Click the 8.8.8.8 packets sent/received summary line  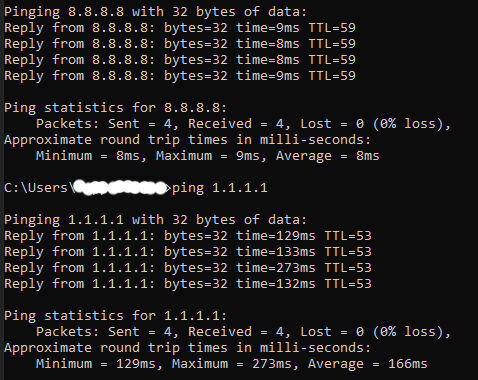pyautogui.click(x=244, y=124)
